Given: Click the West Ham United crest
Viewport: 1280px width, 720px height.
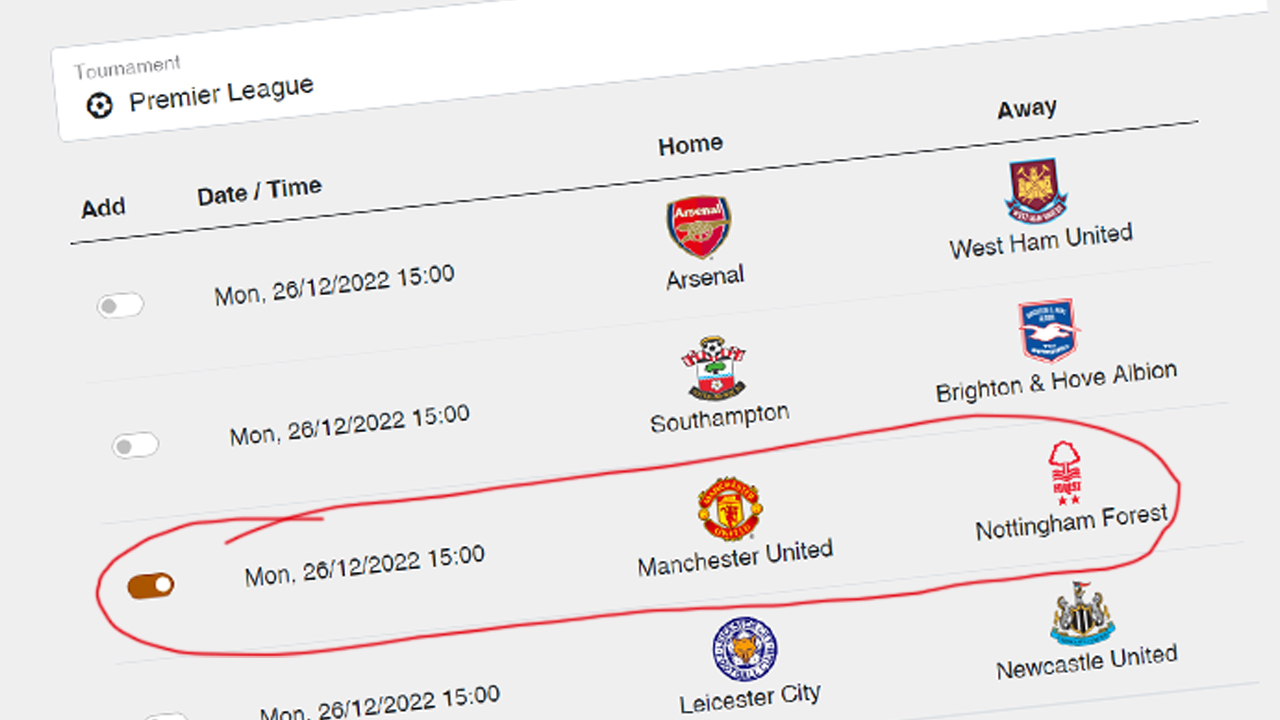Looking at the screenshot, I should [x=1036, y=191].
